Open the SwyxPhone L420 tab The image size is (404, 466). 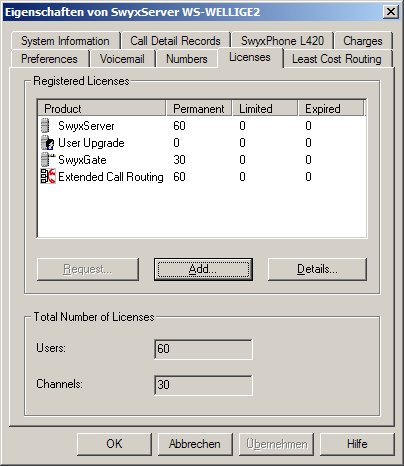282,41
